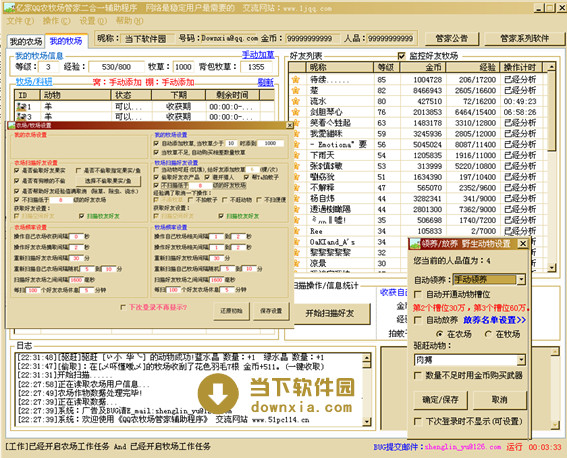Click the 背包牧草 field showing 1355
567x458 pixels.
[x=256, y=67]
